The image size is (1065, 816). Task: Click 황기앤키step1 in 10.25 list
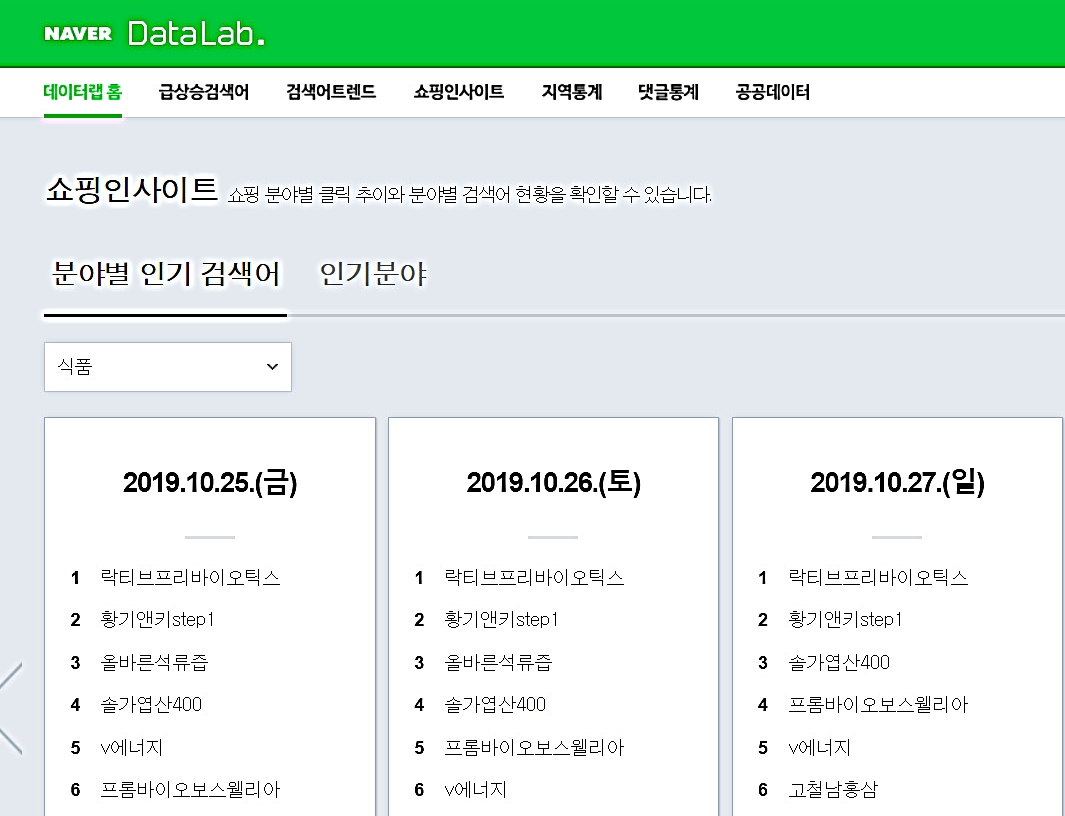point(158,620)
